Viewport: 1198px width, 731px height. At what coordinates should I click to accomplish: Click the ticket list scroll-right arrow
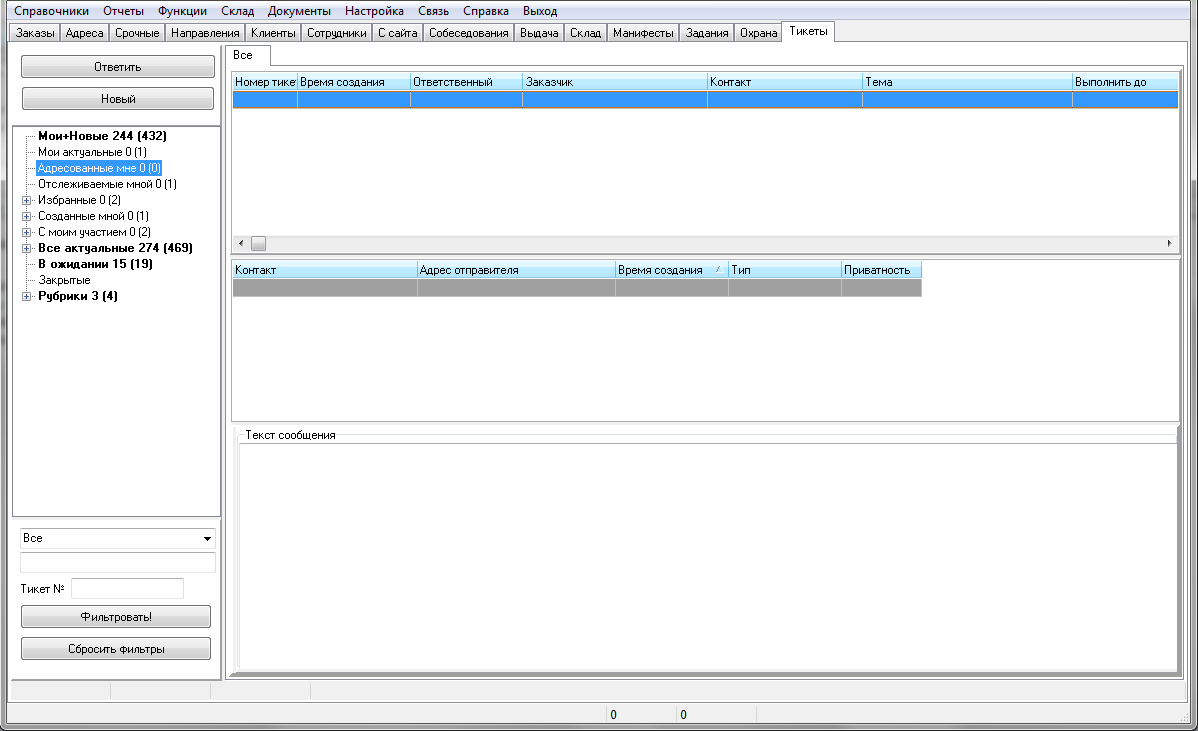pos(1169,244)
